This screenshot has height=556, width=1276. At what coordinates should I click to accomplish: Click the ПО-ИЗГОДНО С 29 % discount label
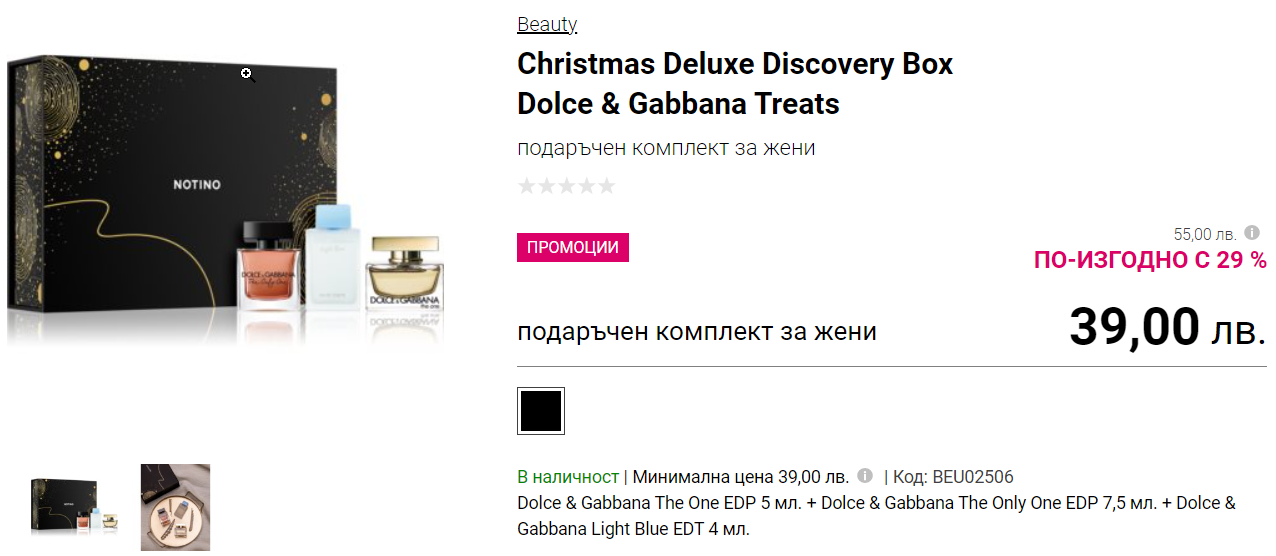coord(1150,260)
